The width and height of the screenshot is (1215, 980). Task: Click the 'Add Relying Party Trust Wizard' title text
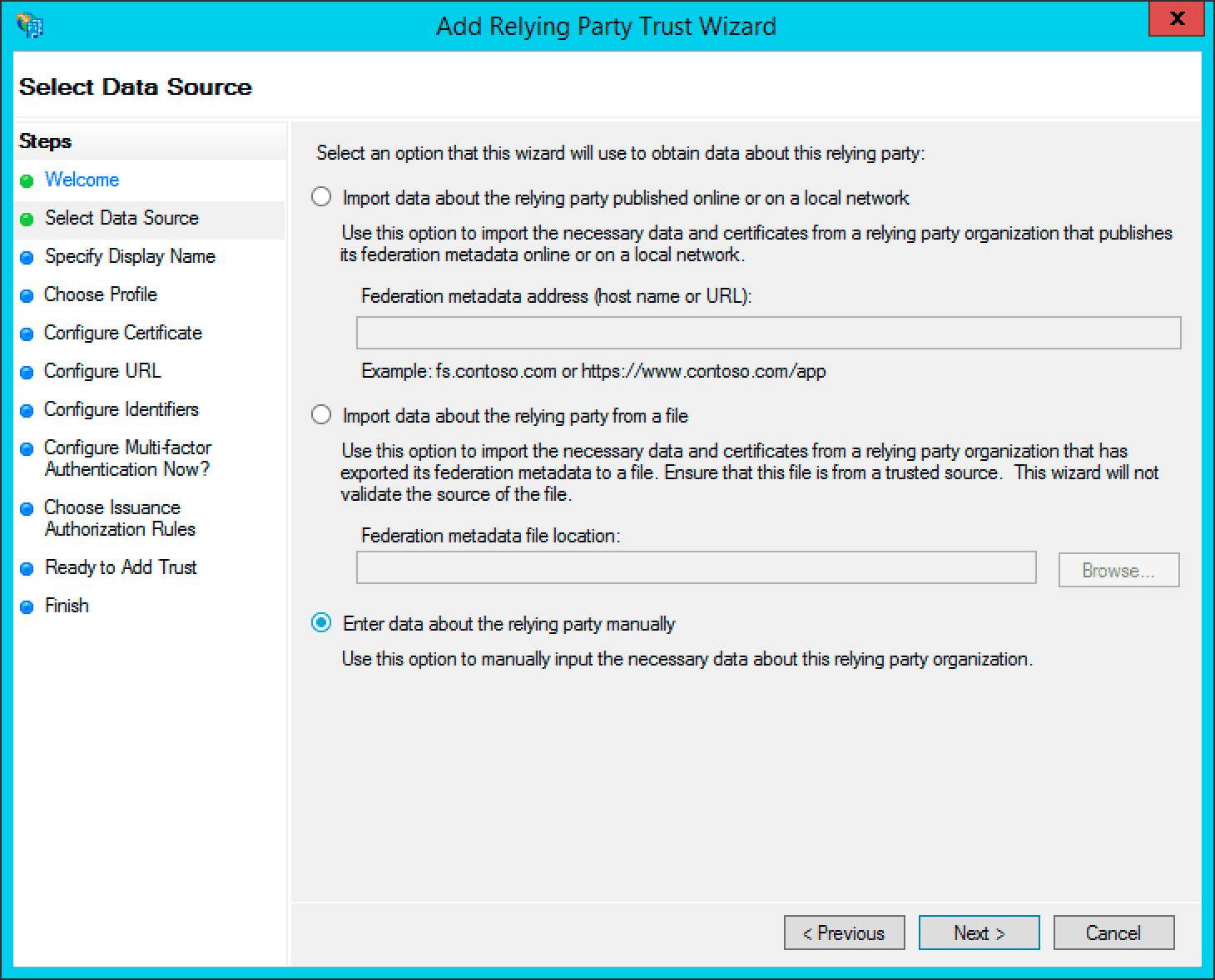click(606, 26)
